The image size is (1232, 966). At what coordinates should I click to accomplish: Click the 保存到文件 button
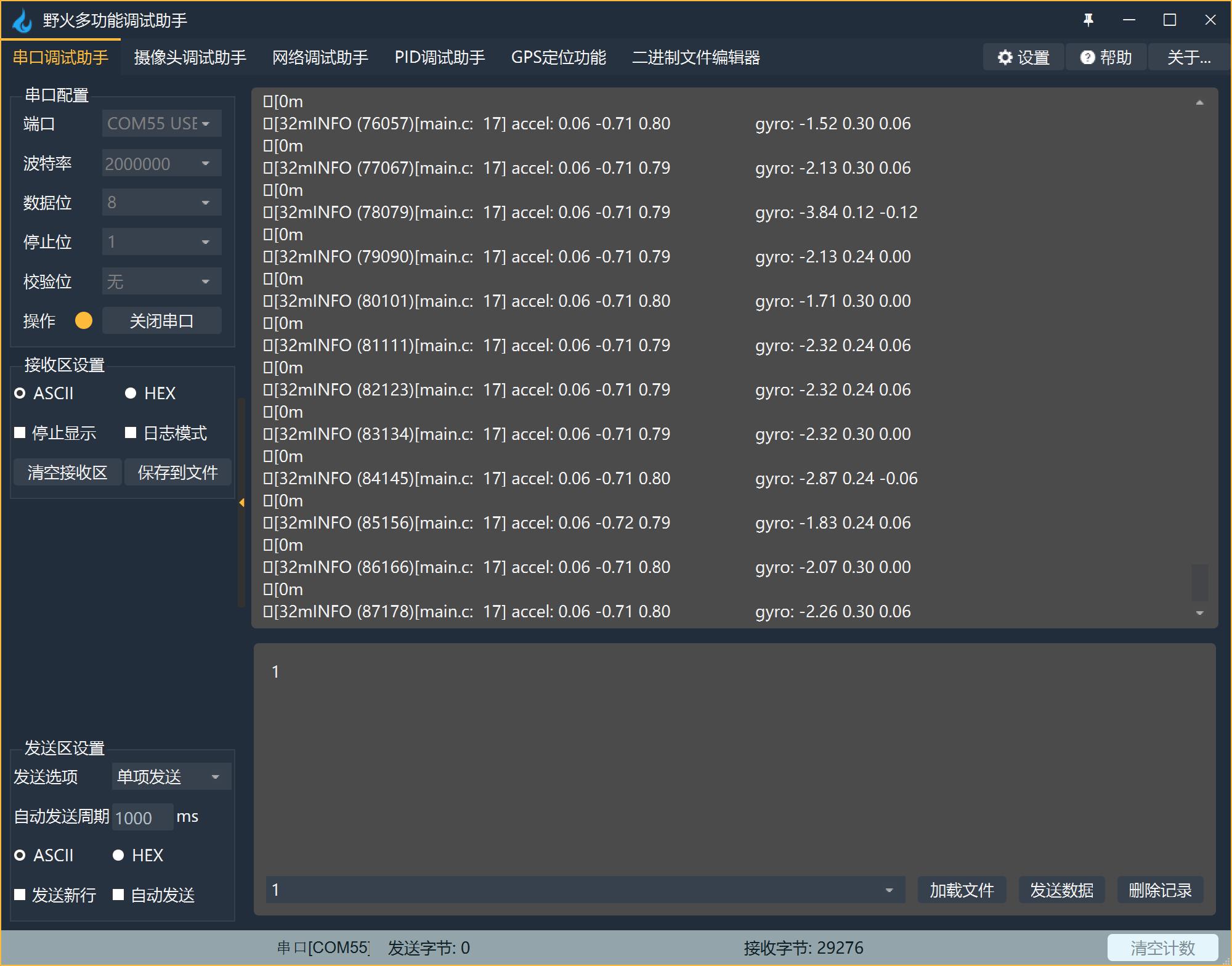pos(177,473)
